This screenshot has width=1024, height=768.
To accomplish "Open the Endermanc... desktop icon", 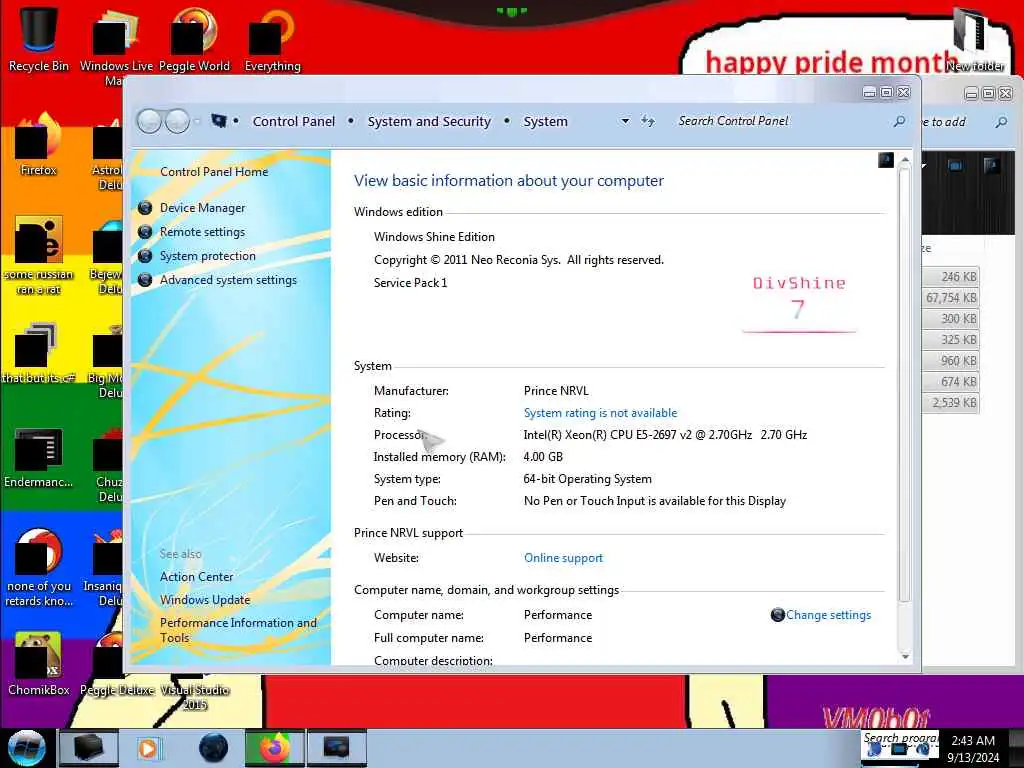I will pyautogui.click(x=39, y=457).
